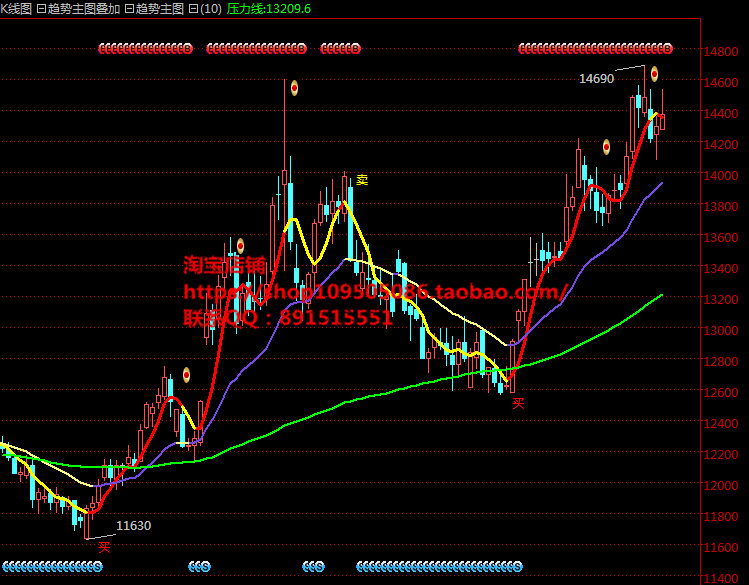Click the 压力线:13209.6 value label

(269, 8)
